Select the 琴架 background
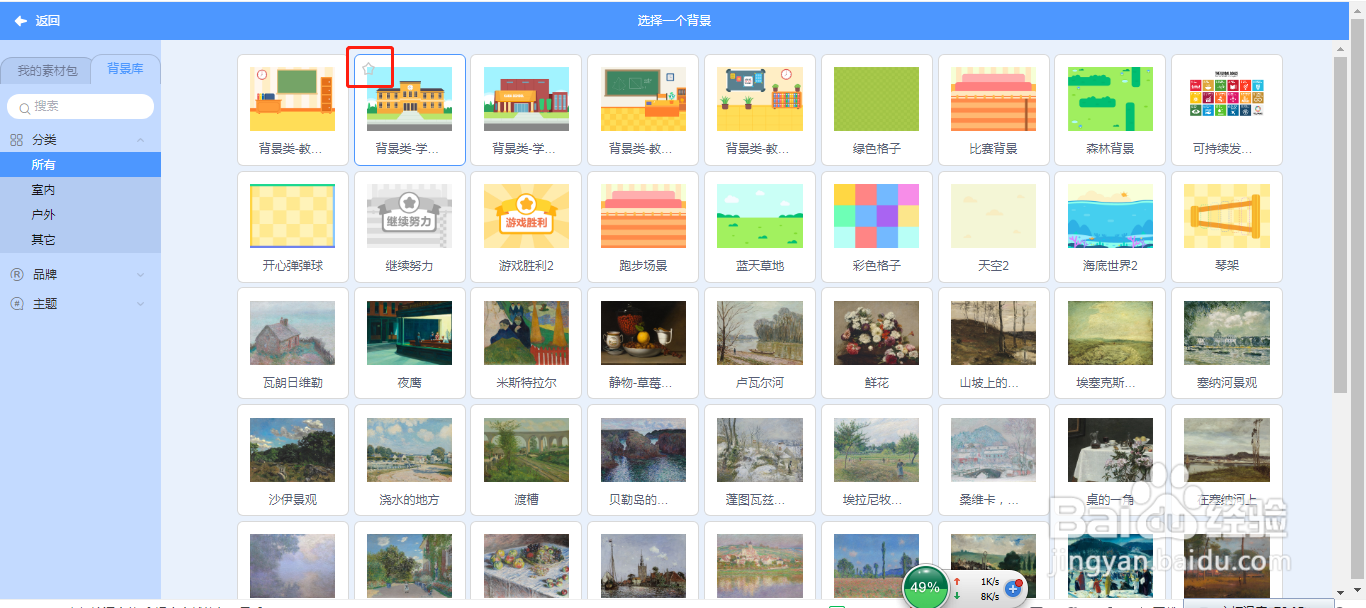The image size is (1366, 608). coord(1227,227)
